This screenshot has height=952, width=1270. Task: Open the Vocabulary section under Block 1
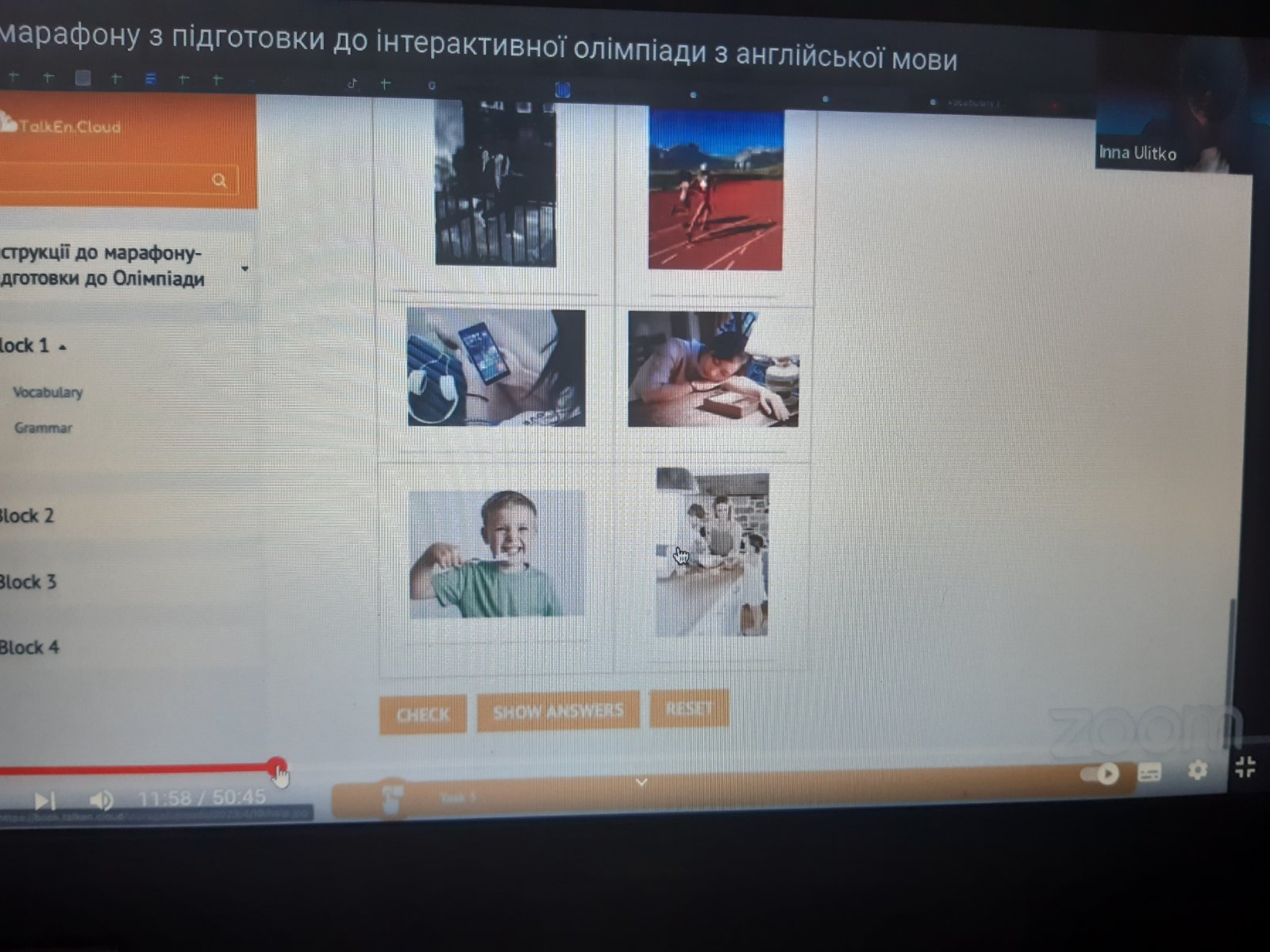(48, 392)
